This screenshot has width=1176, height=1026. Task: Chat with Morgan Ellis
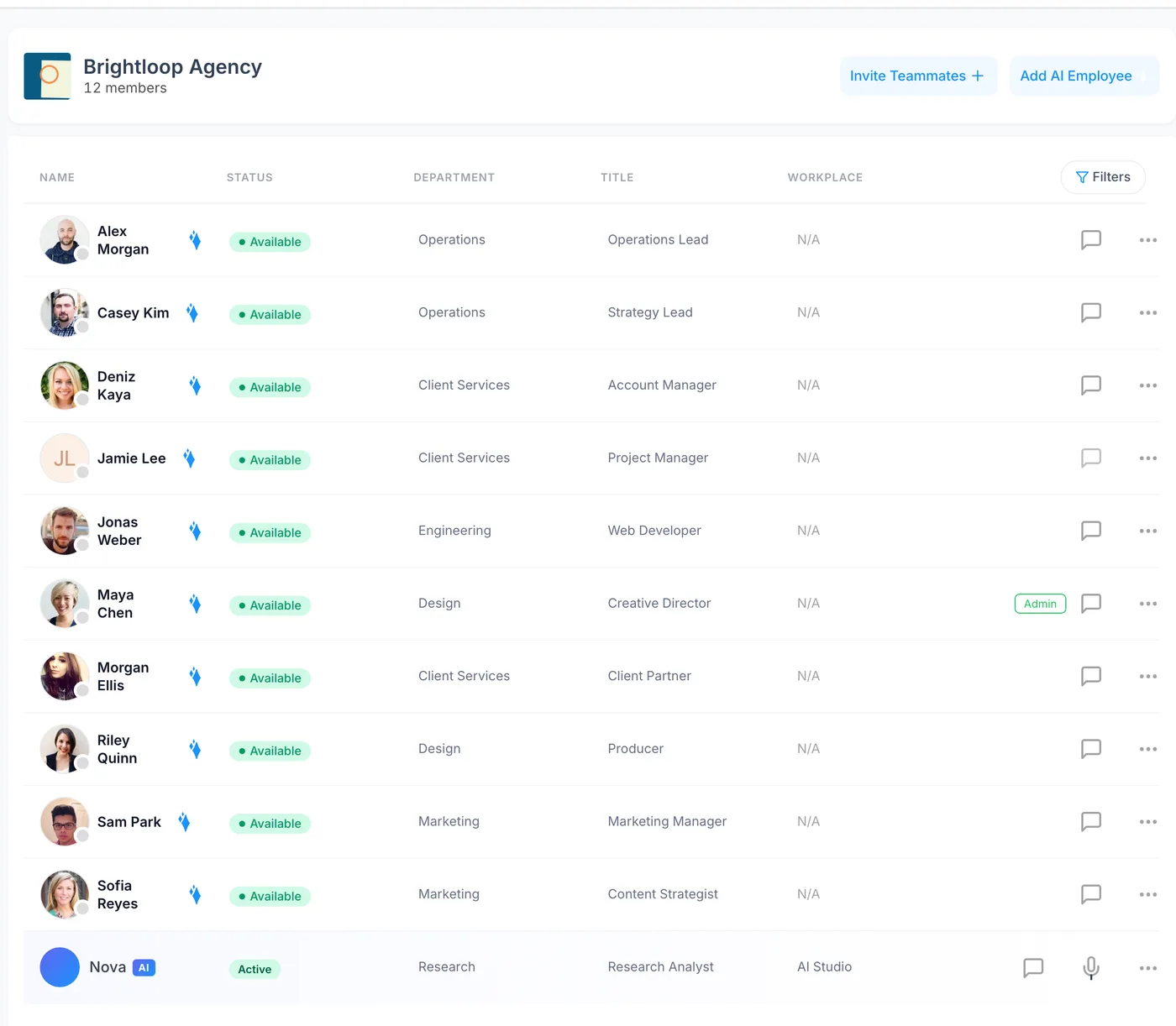pos(1090,676)
